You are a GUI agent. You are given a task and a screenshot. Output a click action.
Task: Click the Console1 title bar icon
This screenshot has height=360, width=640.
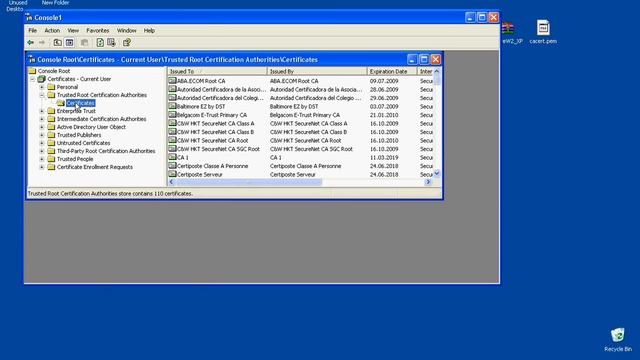29,18
